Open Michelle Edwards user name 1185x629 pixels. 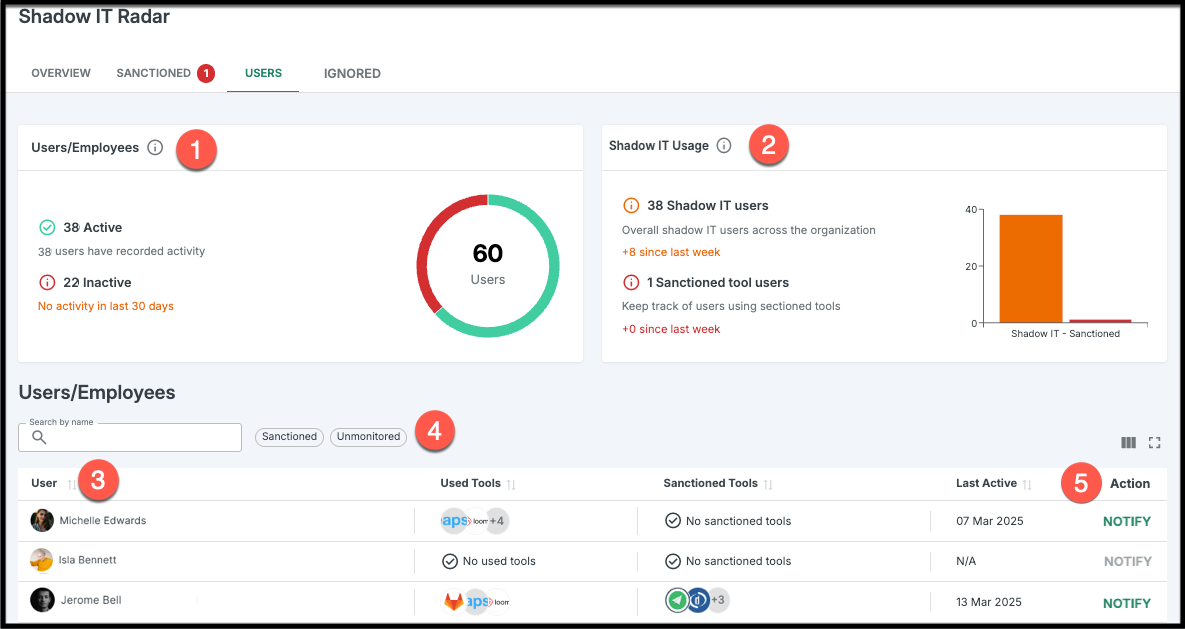pos(103,521)
